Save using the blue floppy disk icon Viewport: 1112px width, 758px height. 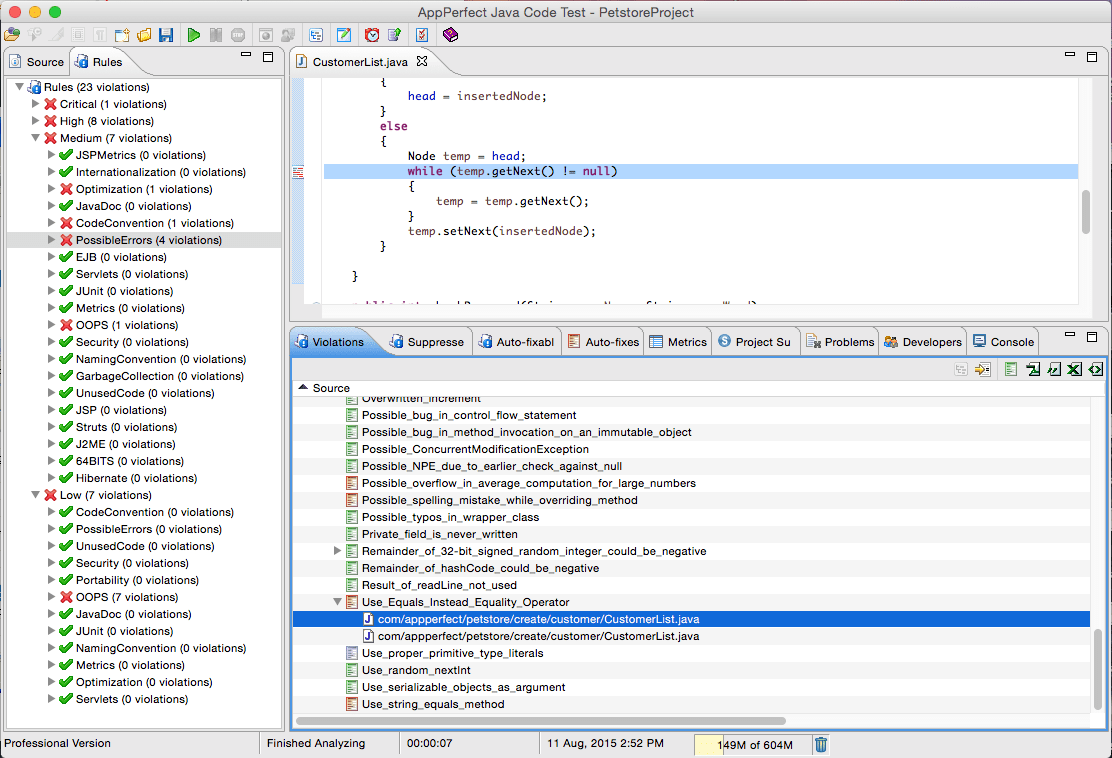point(166,35)
